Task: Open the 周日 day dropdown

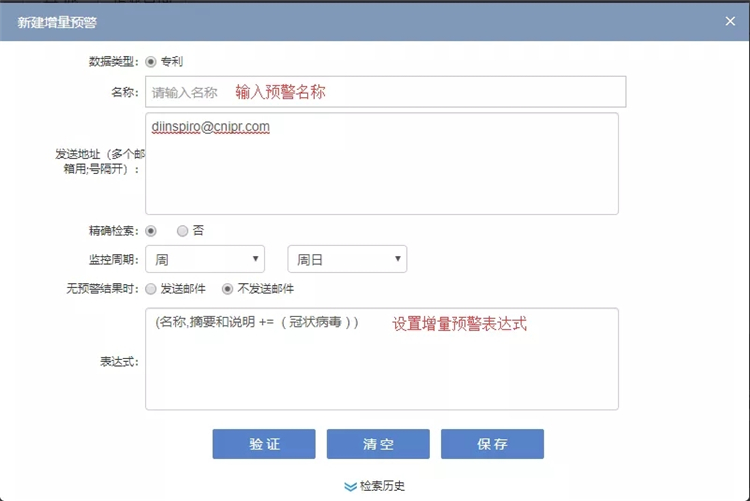Action: pos(347,260)
